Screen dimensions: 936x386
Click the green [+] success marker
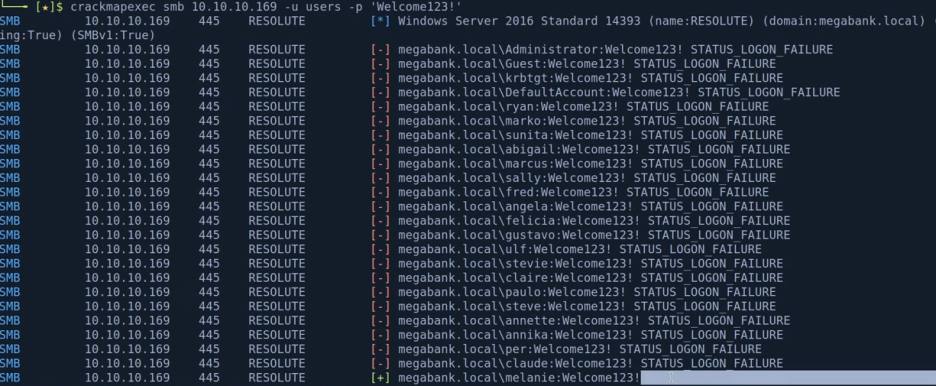[380, 378]
